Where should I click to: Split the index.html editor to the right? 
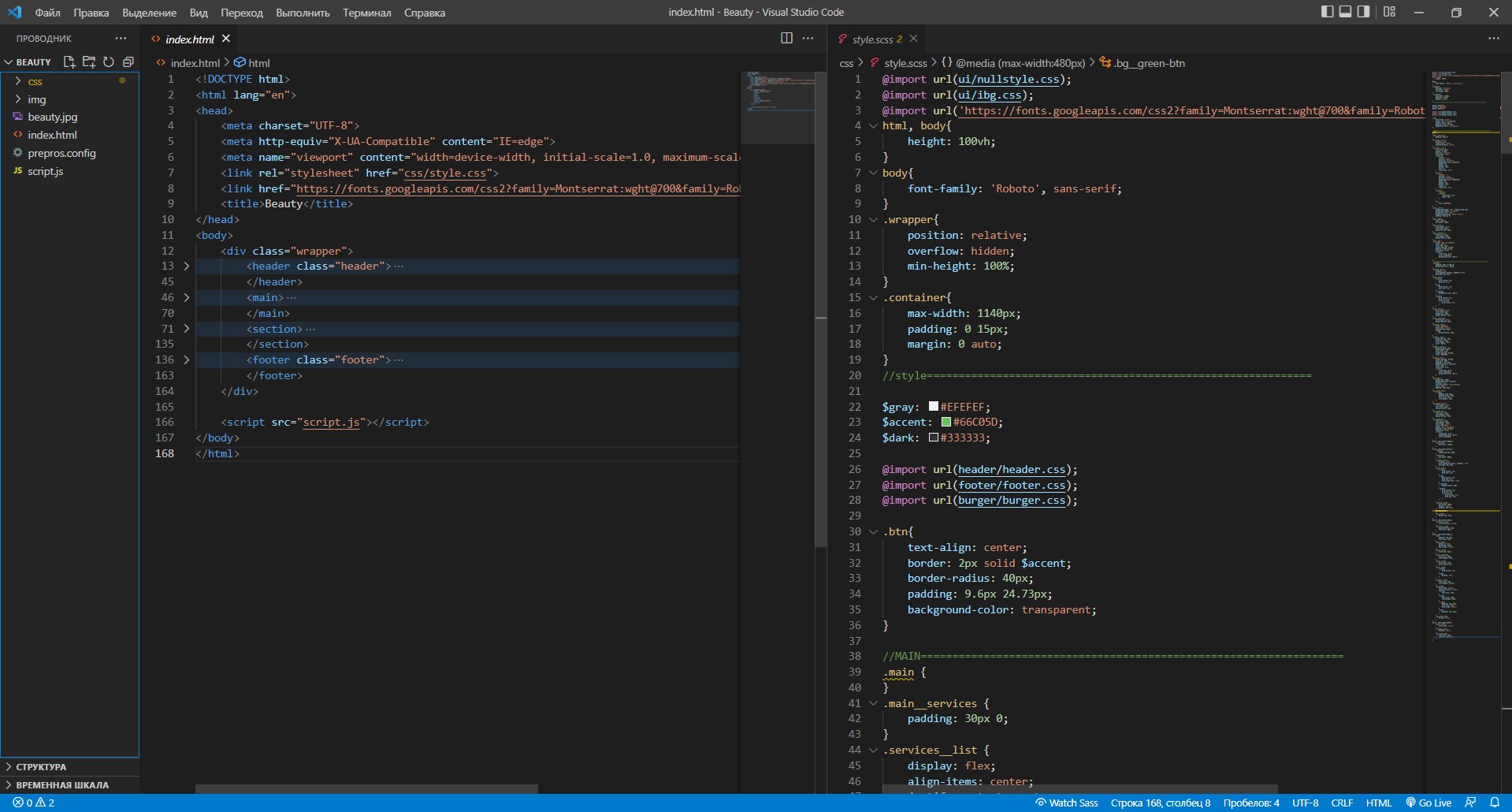pyautogui.click(x=786, y=38)
